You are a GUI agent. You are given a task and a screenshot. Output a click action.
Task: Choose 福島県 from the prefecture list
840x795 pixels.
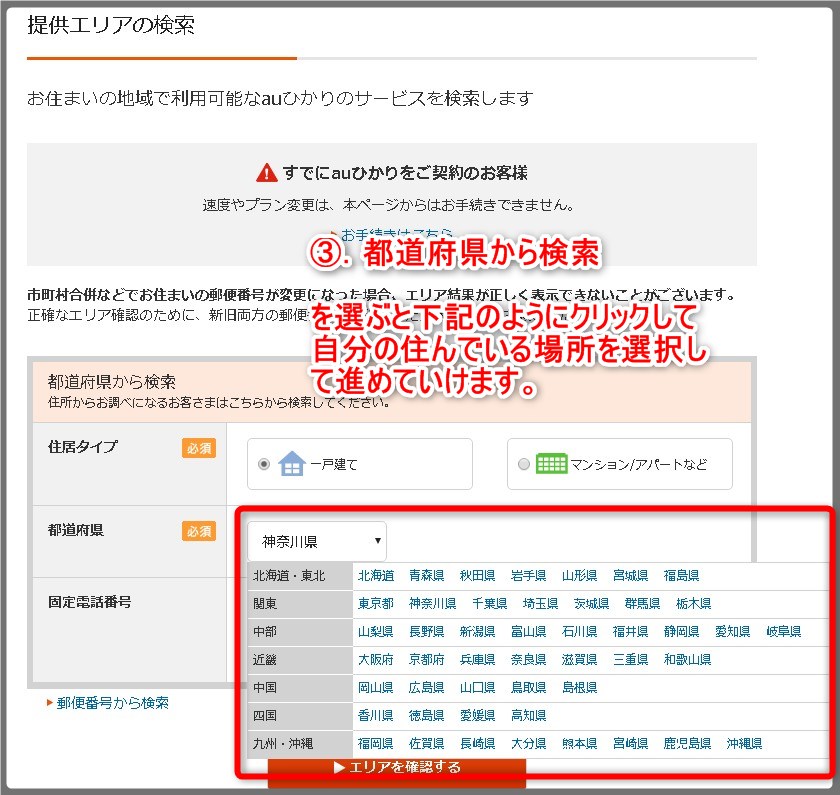681,575
